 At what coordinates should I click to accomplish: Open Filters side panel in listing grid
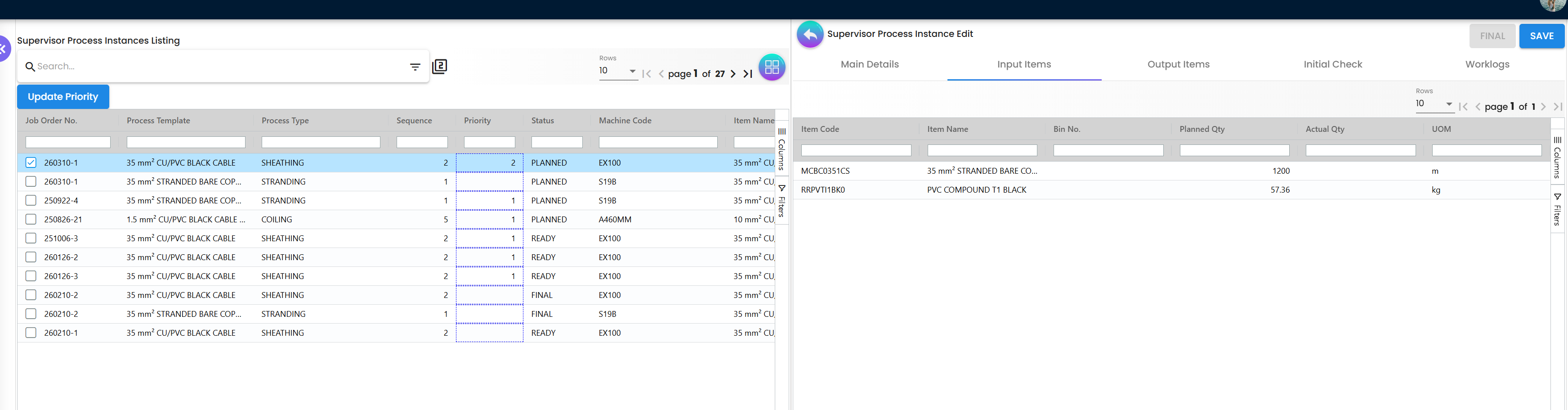click(x=782, y=200)
